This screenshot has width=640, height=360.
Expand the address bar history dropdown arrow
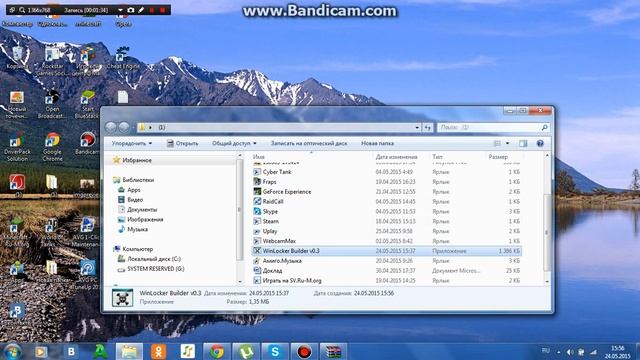point(417,127)
